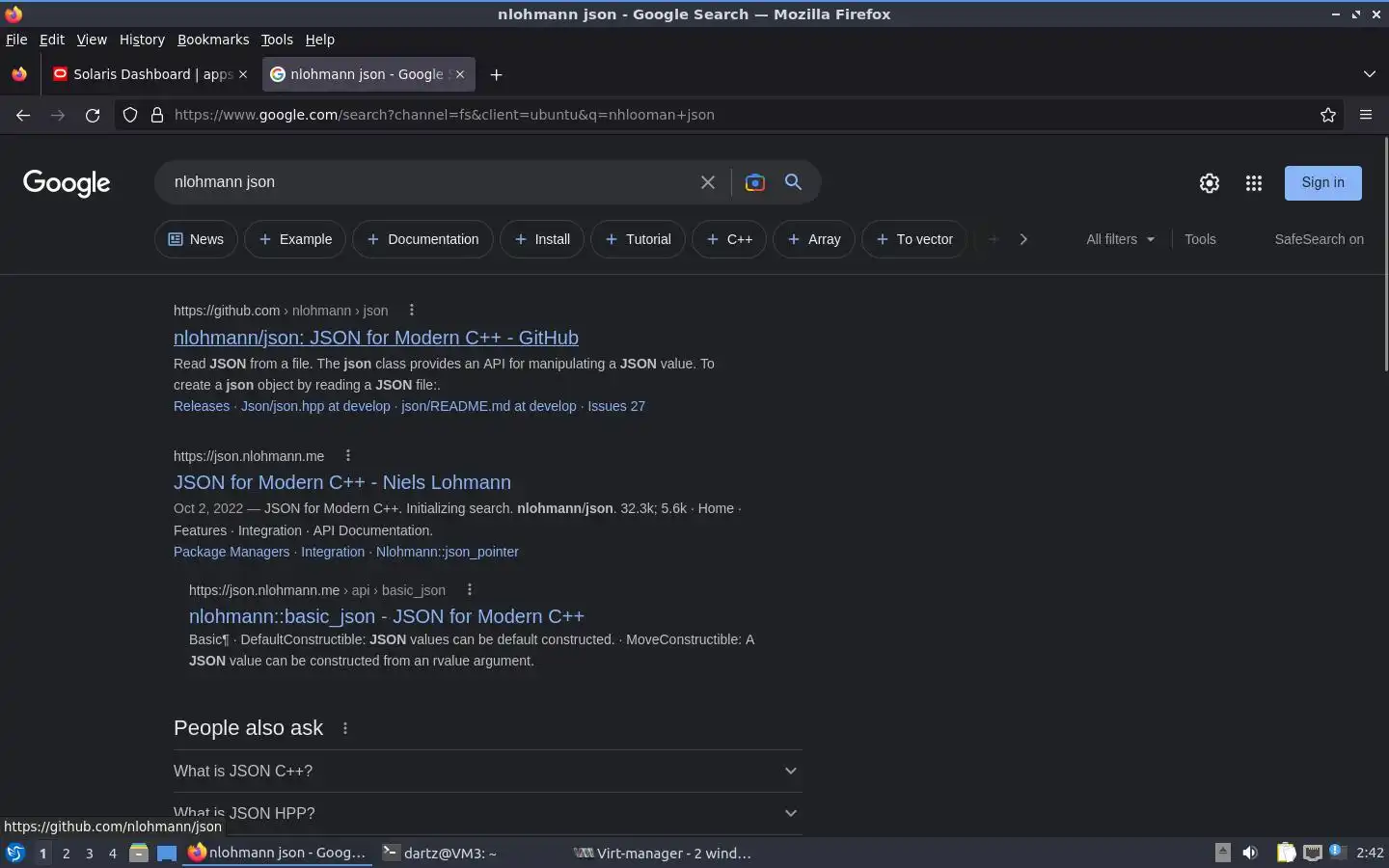Open taskbar file manager icon

139,853
